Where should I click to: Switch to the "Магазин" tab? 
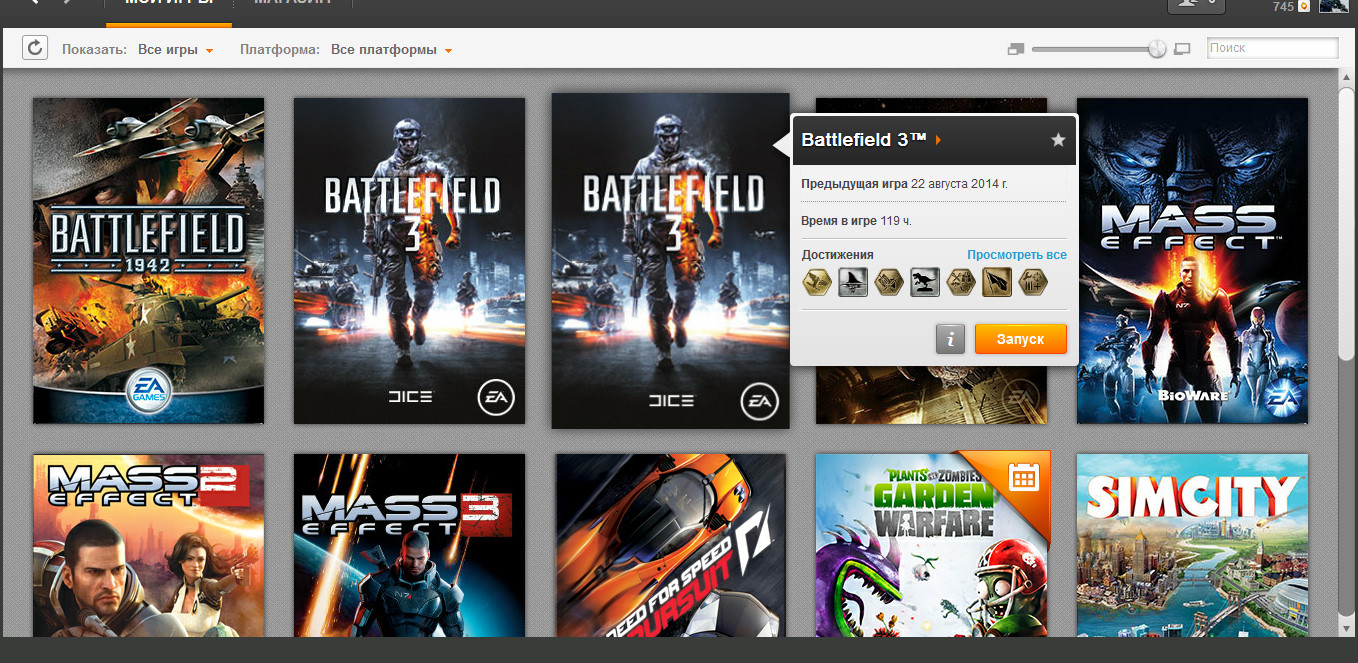(x=291, y=5)
